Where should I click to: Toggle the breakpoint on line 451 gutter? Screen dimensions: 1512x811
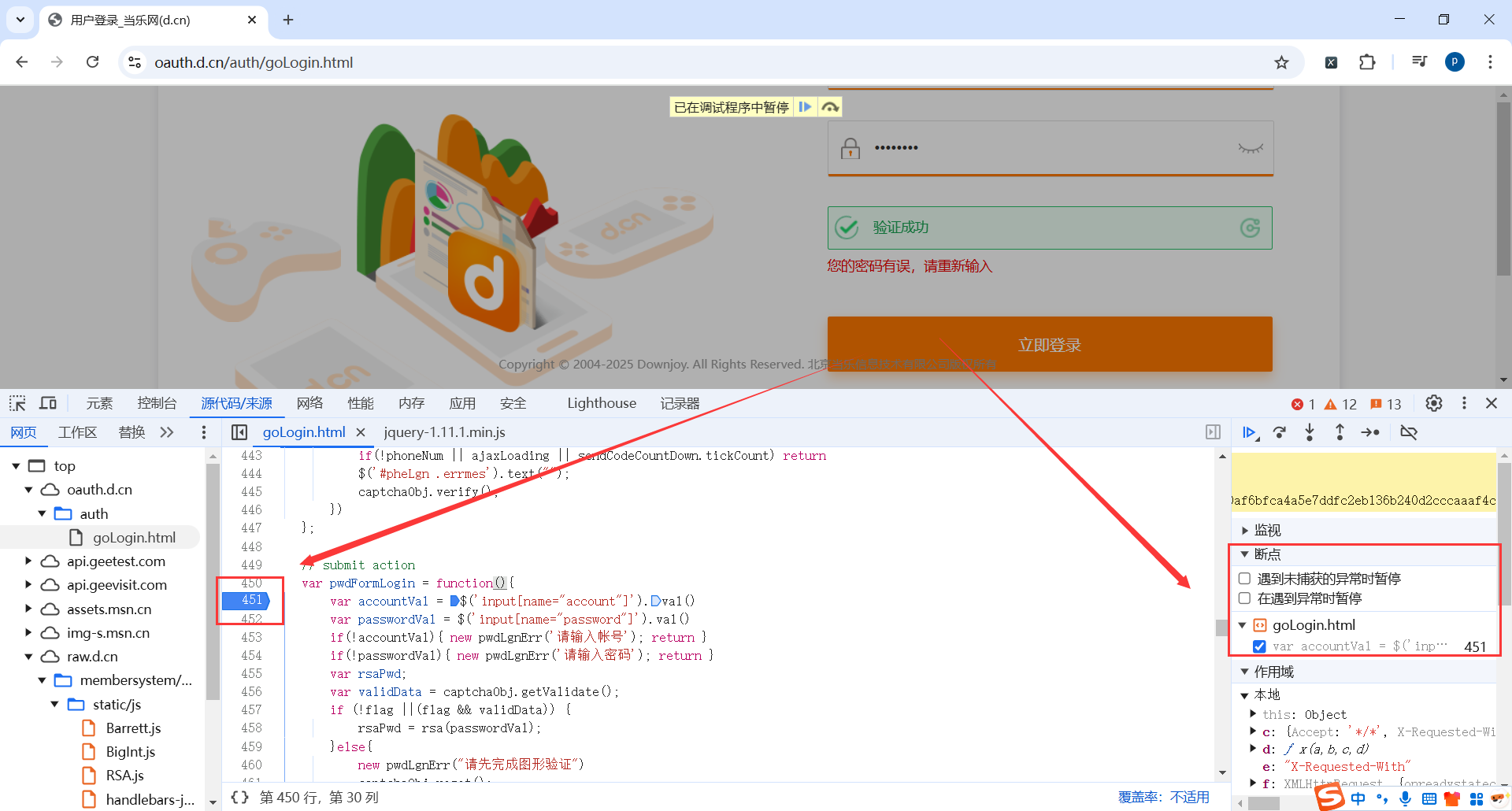246,601
